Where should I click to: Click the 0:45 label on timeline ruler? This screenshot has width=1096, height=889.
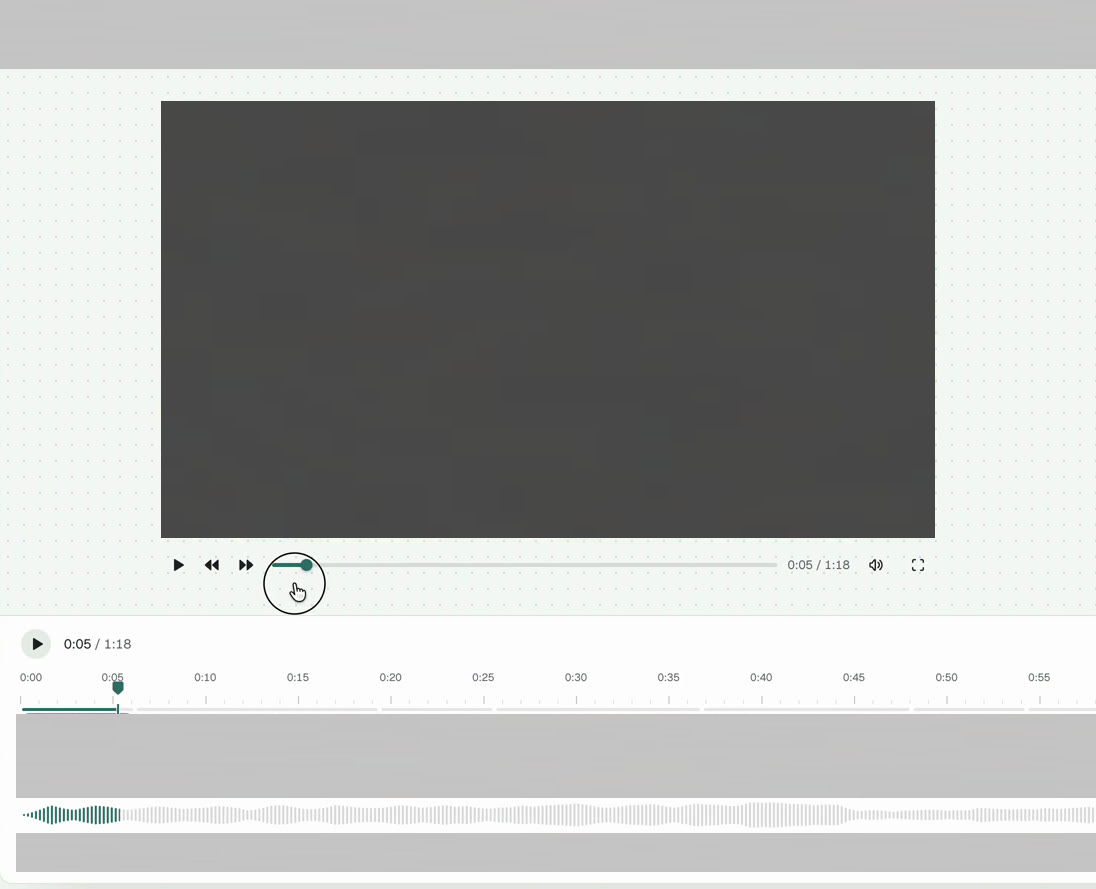pyautogui.click(x=853, y=677)
